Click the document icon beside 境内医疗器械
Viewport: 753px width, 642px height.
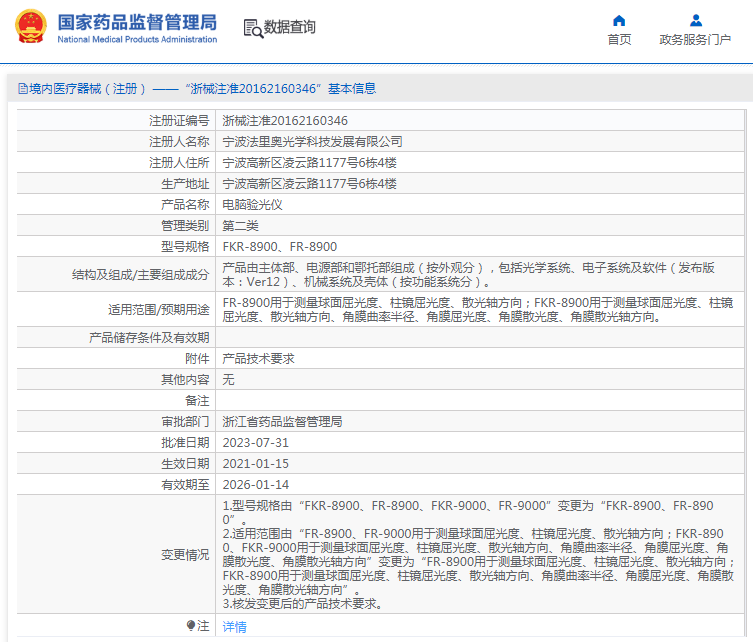[x=21, y=89]
